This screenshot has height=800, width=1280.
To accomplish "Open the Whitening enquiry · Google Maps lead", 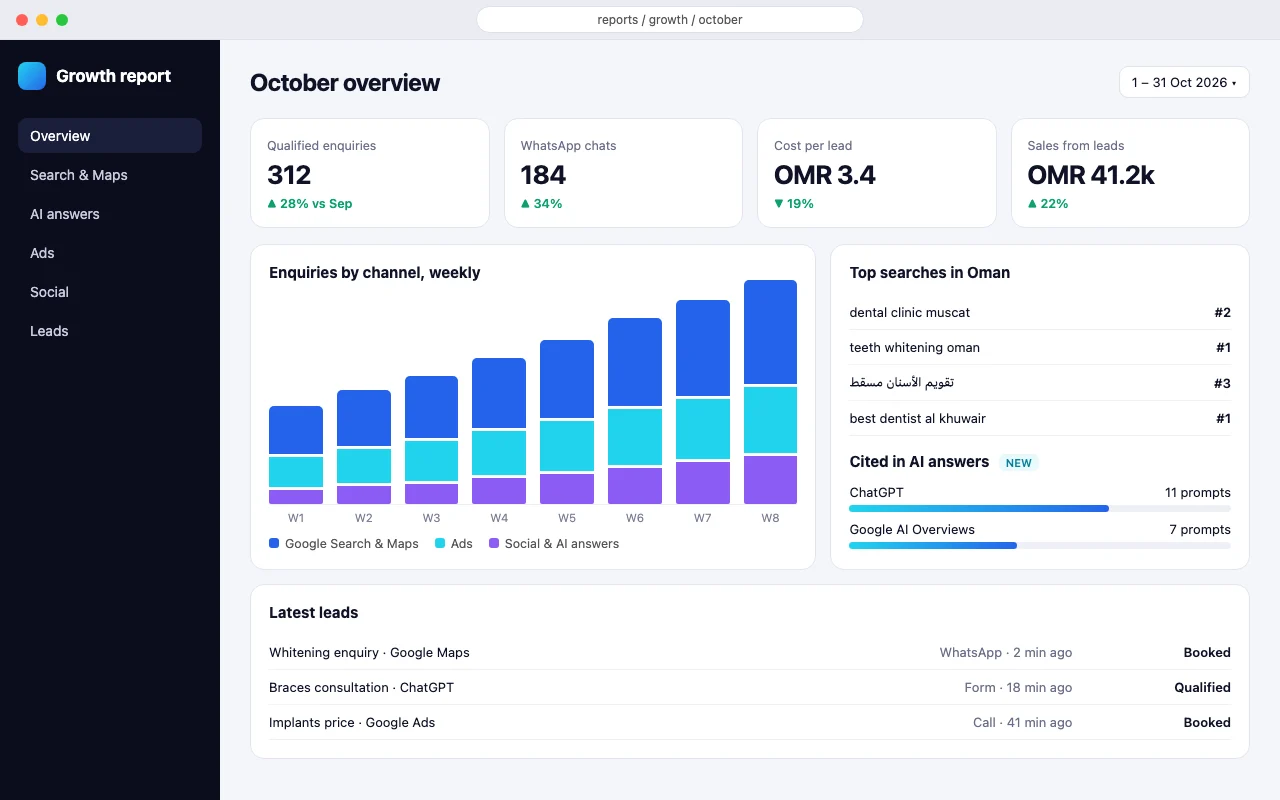I will 750,652.
